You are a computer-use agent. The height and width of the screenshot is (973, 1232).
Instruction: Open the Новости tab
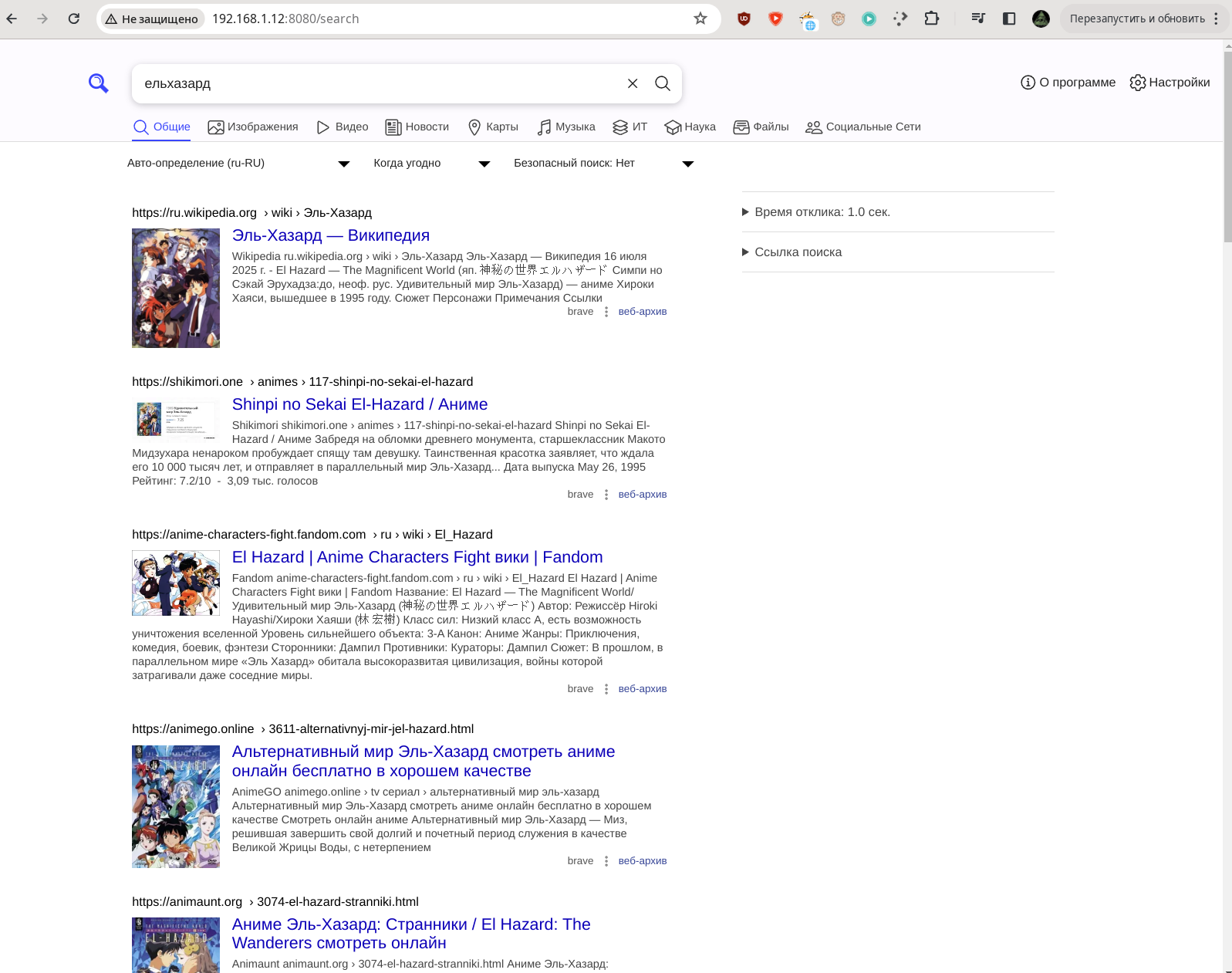(x=417, y=127)
